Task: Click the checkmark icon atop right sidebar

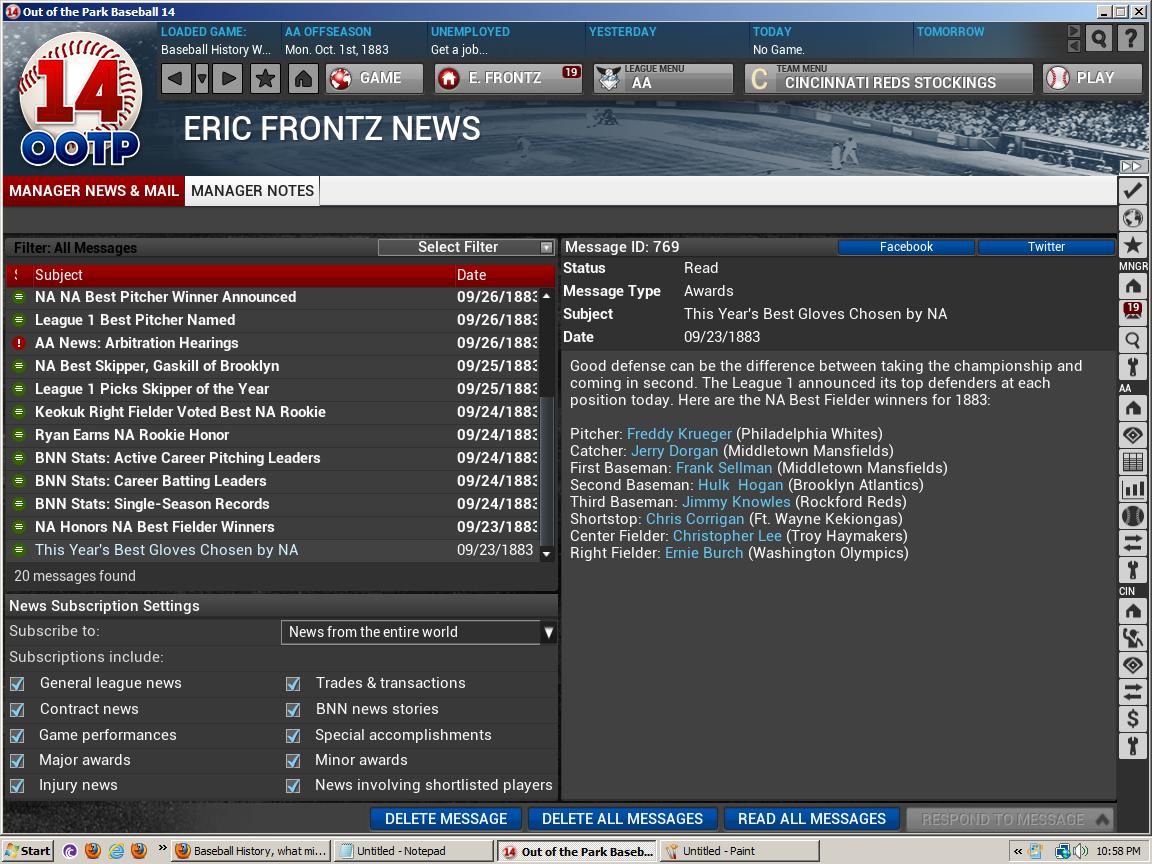Action: point(1132,190)
